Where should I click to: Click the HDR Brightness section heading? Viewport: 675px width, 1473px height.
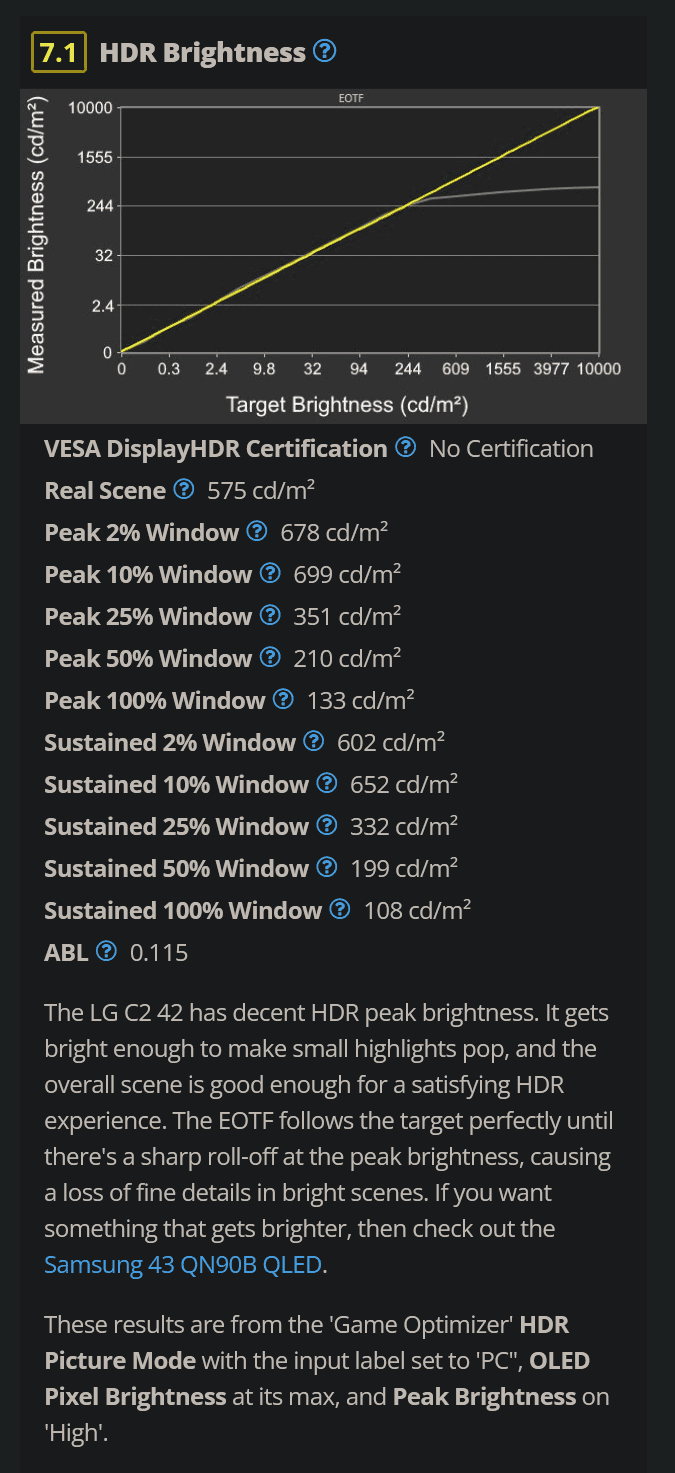point(203,53)
